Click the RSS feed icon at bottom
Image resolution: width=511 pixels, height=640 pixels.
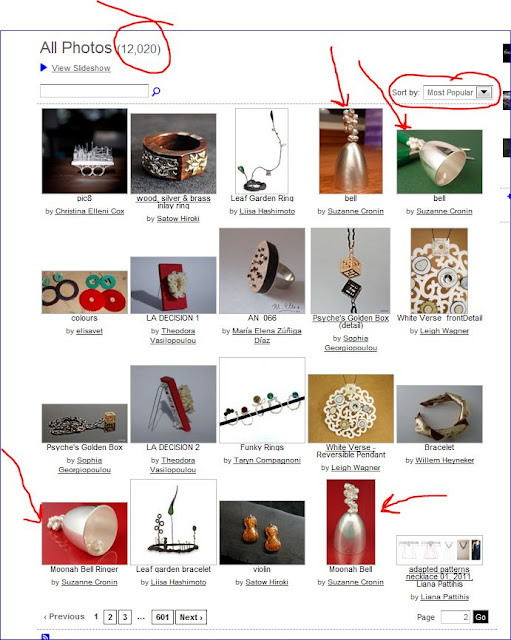pos(45,637)
